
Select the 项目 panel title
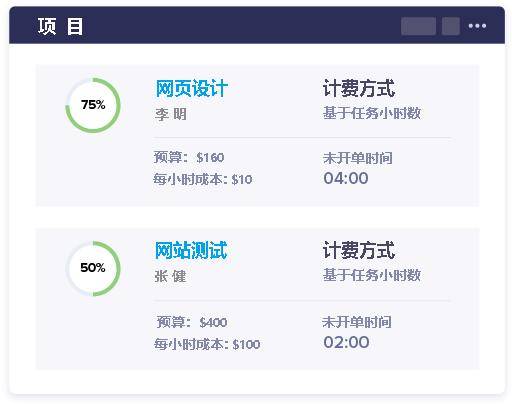pos(60,26)
